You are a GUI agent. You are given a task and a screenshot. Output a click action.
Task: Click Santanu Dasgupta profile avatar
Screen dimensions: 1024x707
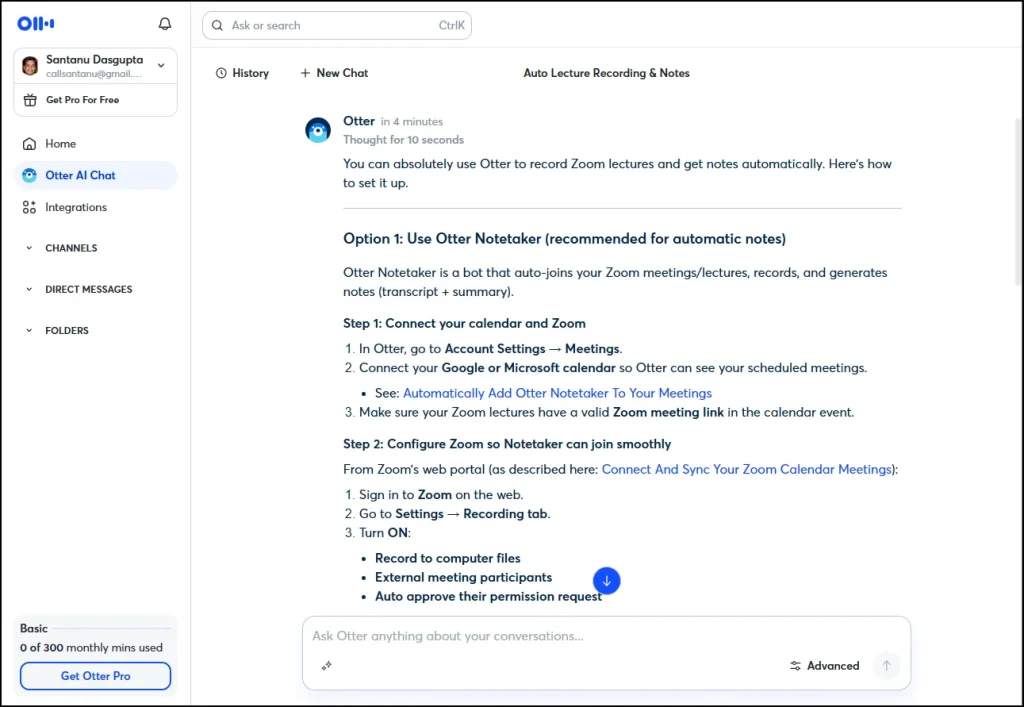(30, 66)
